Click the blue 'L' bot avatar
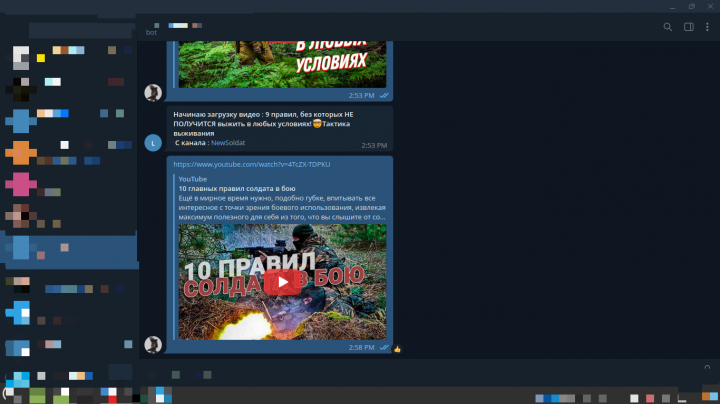The height and width of the screenshot is (404, 720). tap(153, 143)
